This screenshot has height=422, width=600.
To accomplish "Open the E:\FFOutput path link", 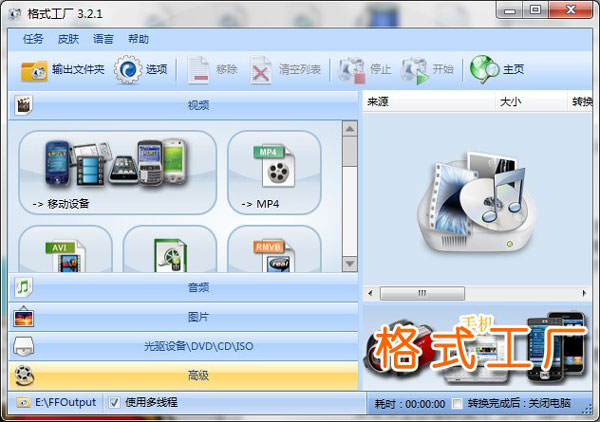I will pyautogui.click(x=65, y=402).
